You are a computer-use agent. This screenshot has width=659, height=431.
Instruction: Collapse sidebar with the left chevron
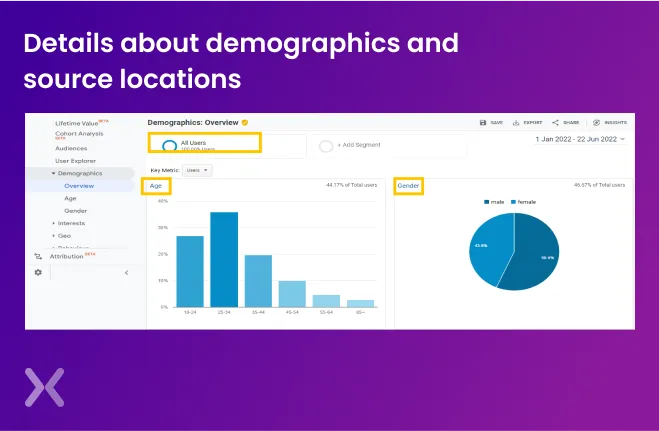(127, 273)
